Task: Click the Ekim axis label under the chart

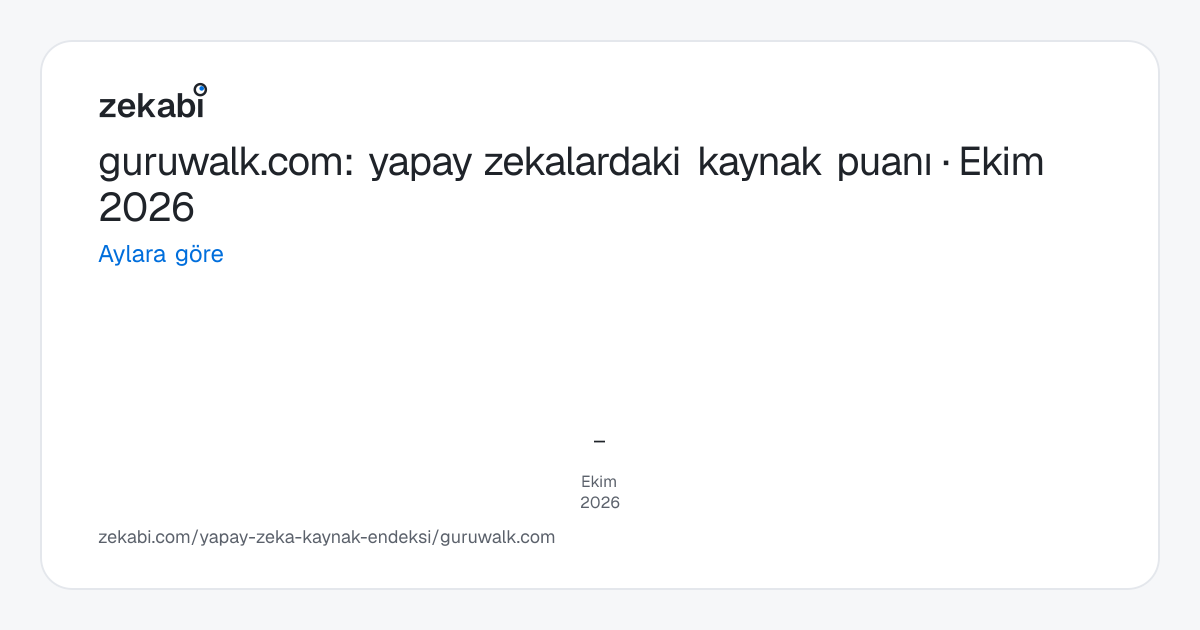Action: 599,482
